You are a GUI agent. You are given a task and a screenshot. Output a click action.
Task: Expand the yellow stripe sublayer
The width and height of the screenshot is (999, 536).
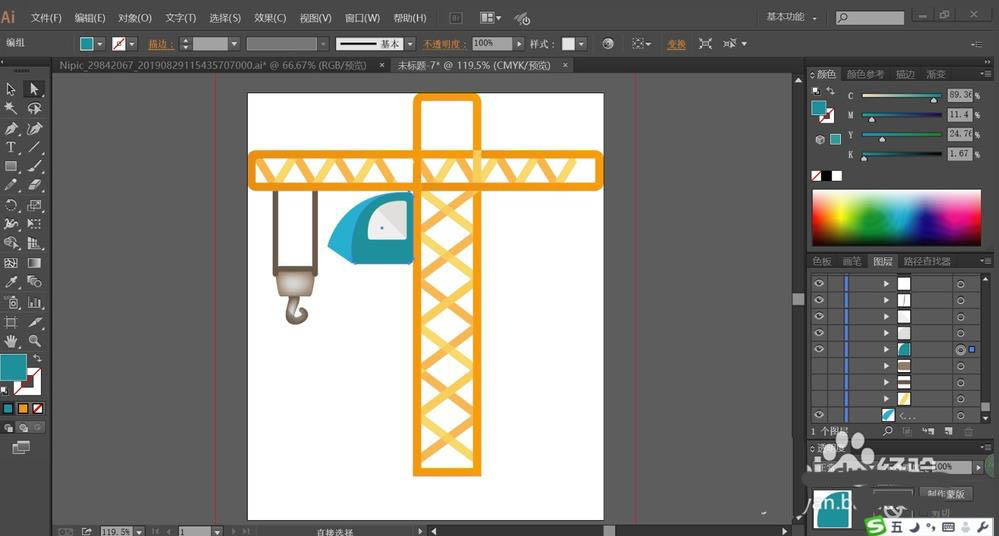(x=886, y=399)
